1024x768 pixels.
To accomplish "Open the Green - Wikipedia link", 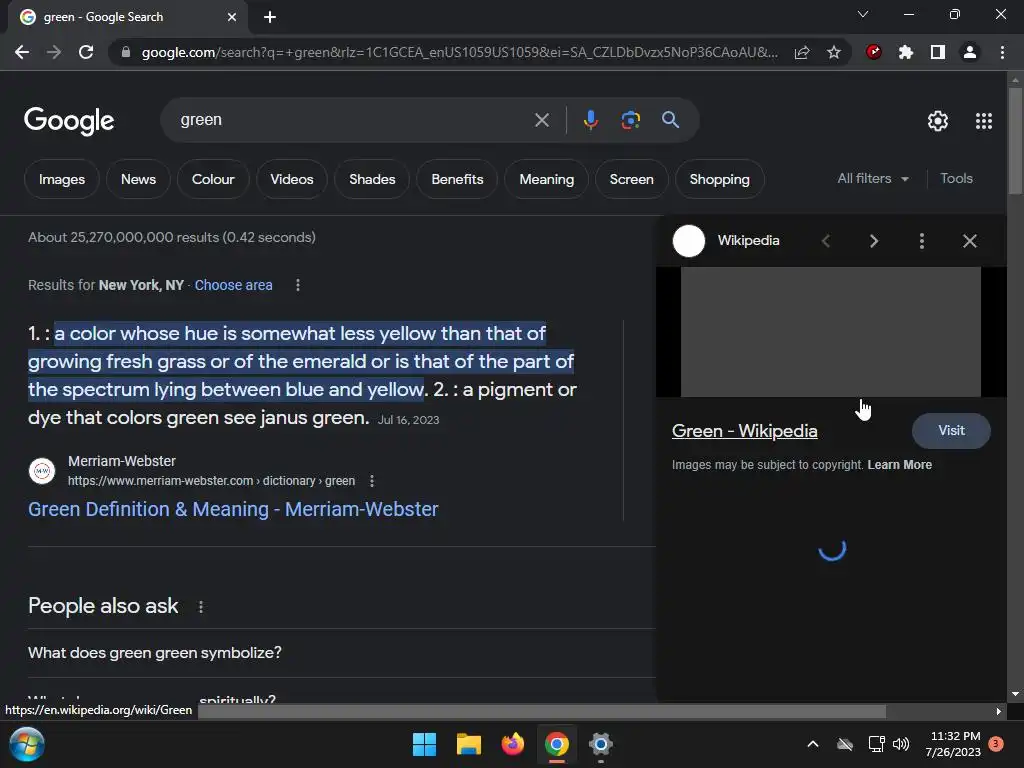I will click(744, 431).
